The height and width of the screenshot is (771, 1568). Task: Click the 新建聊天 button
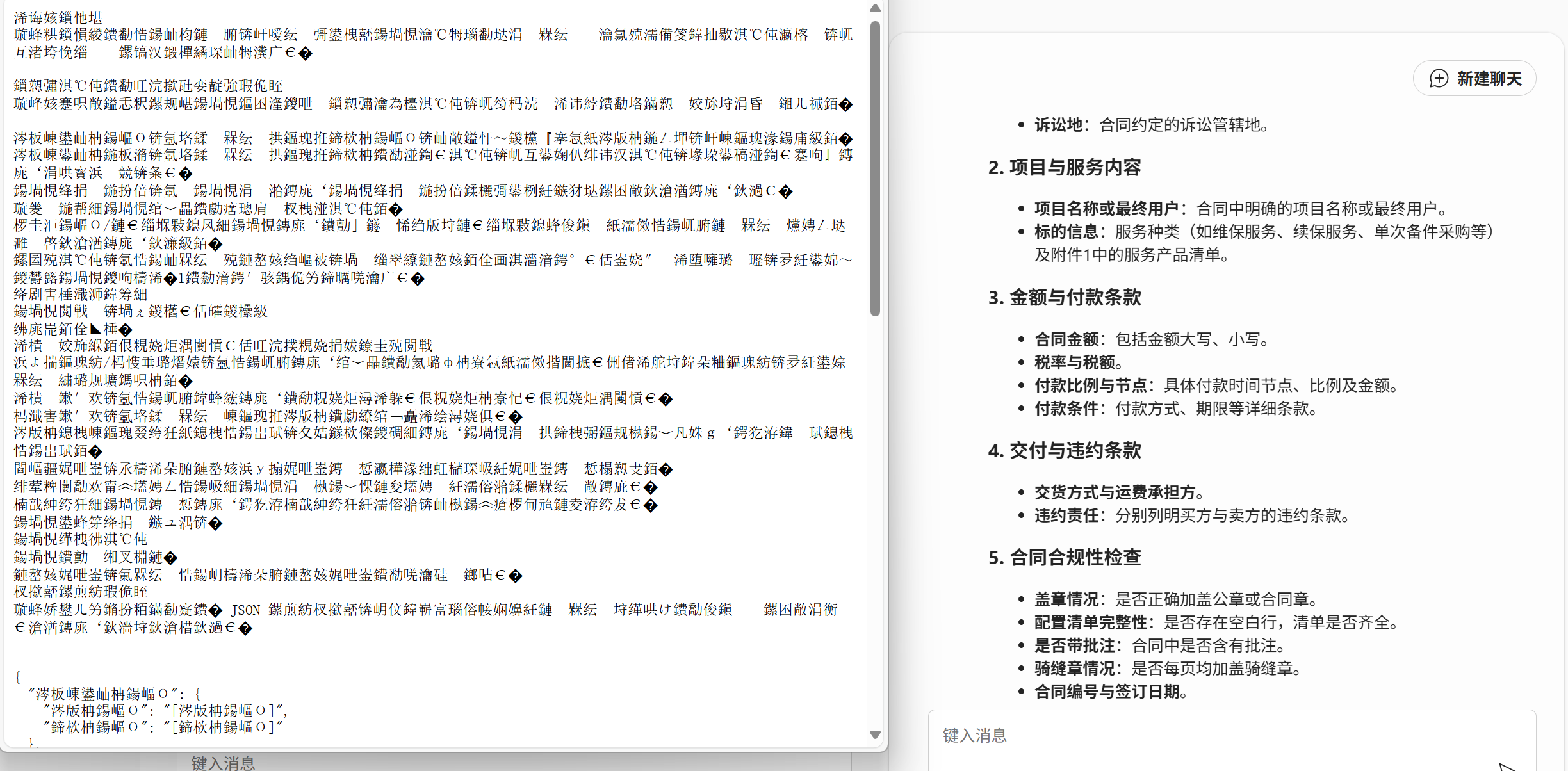(1474, 79)
